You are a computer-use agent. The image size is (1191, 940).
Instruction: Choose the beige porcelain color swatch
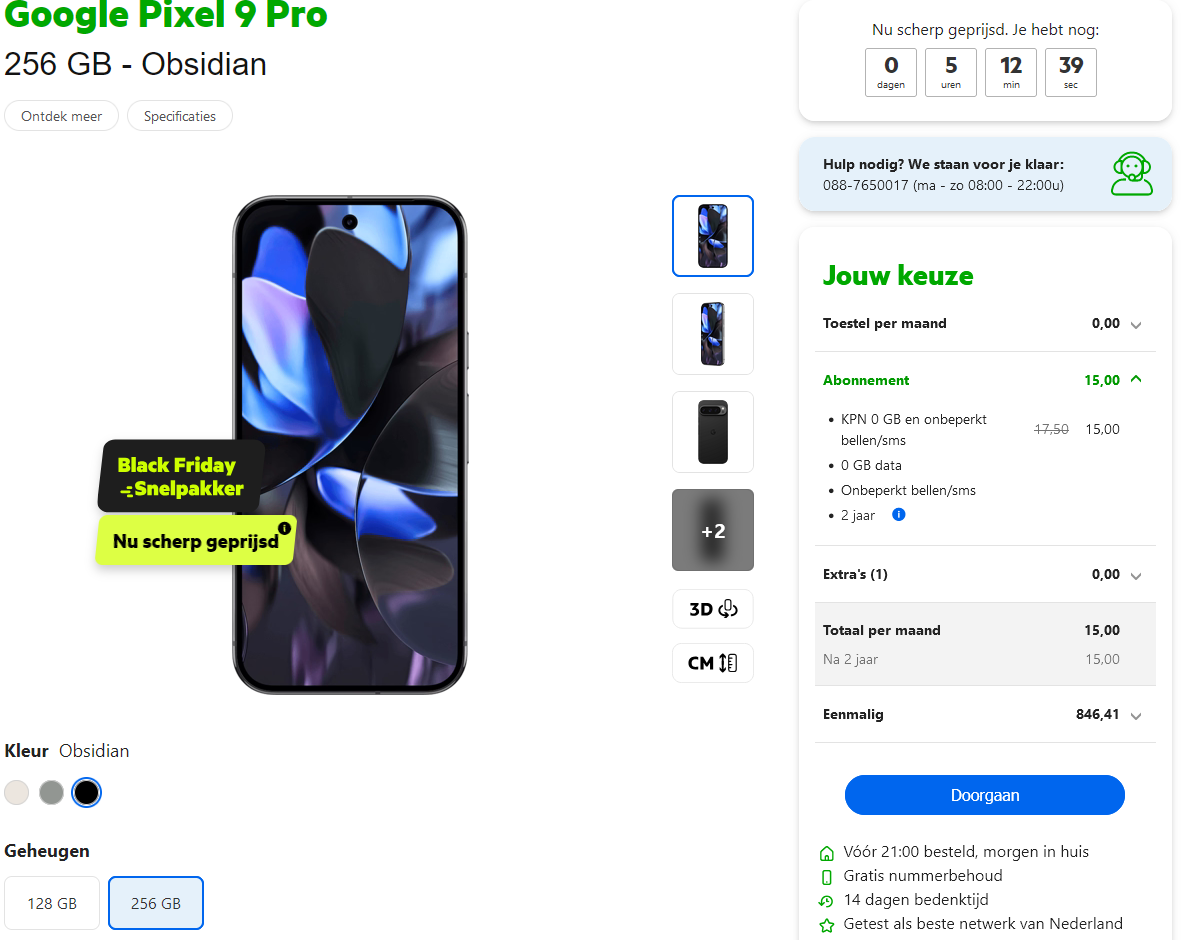17,793
